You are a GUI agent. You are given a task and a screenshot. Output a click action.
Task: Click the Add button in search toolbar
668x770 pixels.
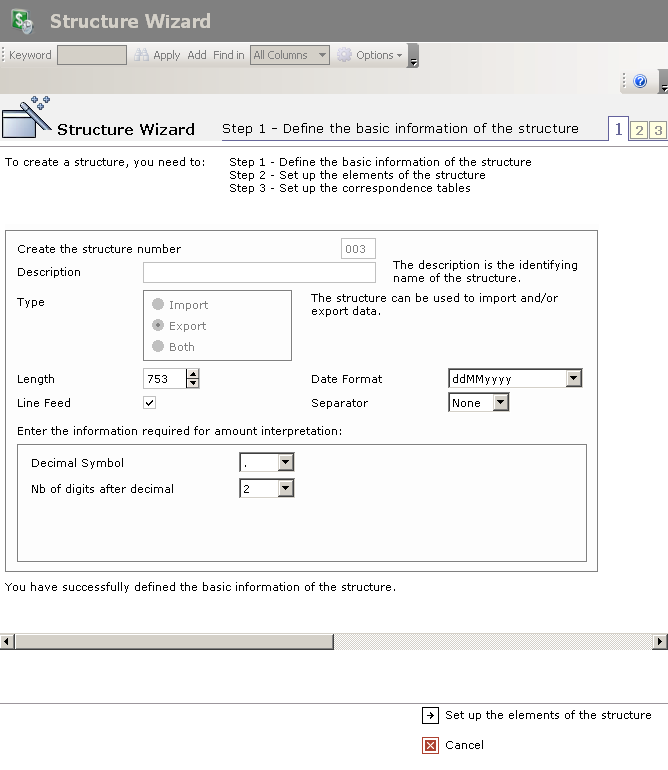click(x=197, y=55)
